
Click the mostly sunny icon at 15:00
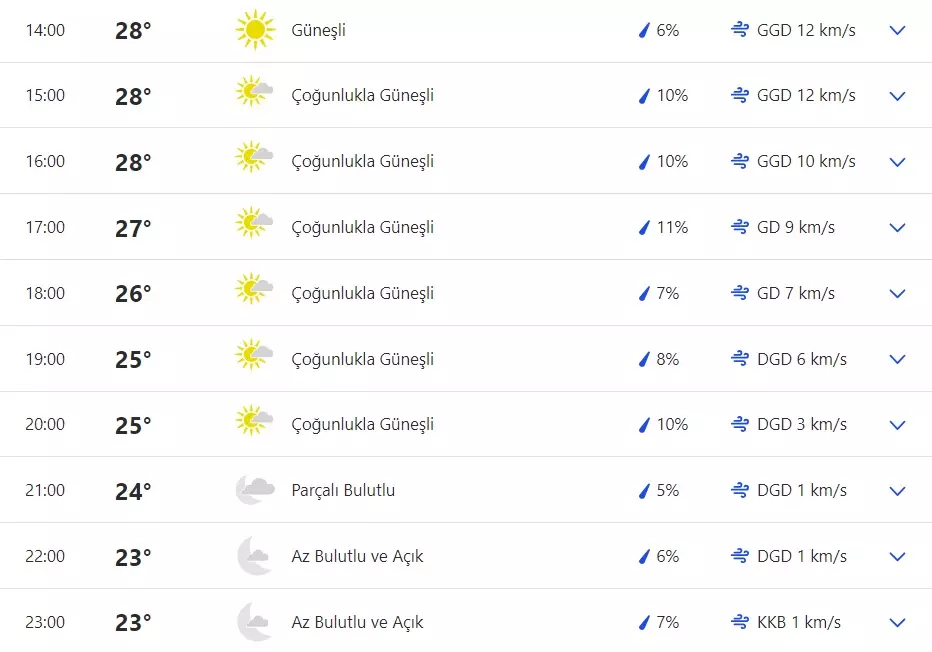click(254, 95)
